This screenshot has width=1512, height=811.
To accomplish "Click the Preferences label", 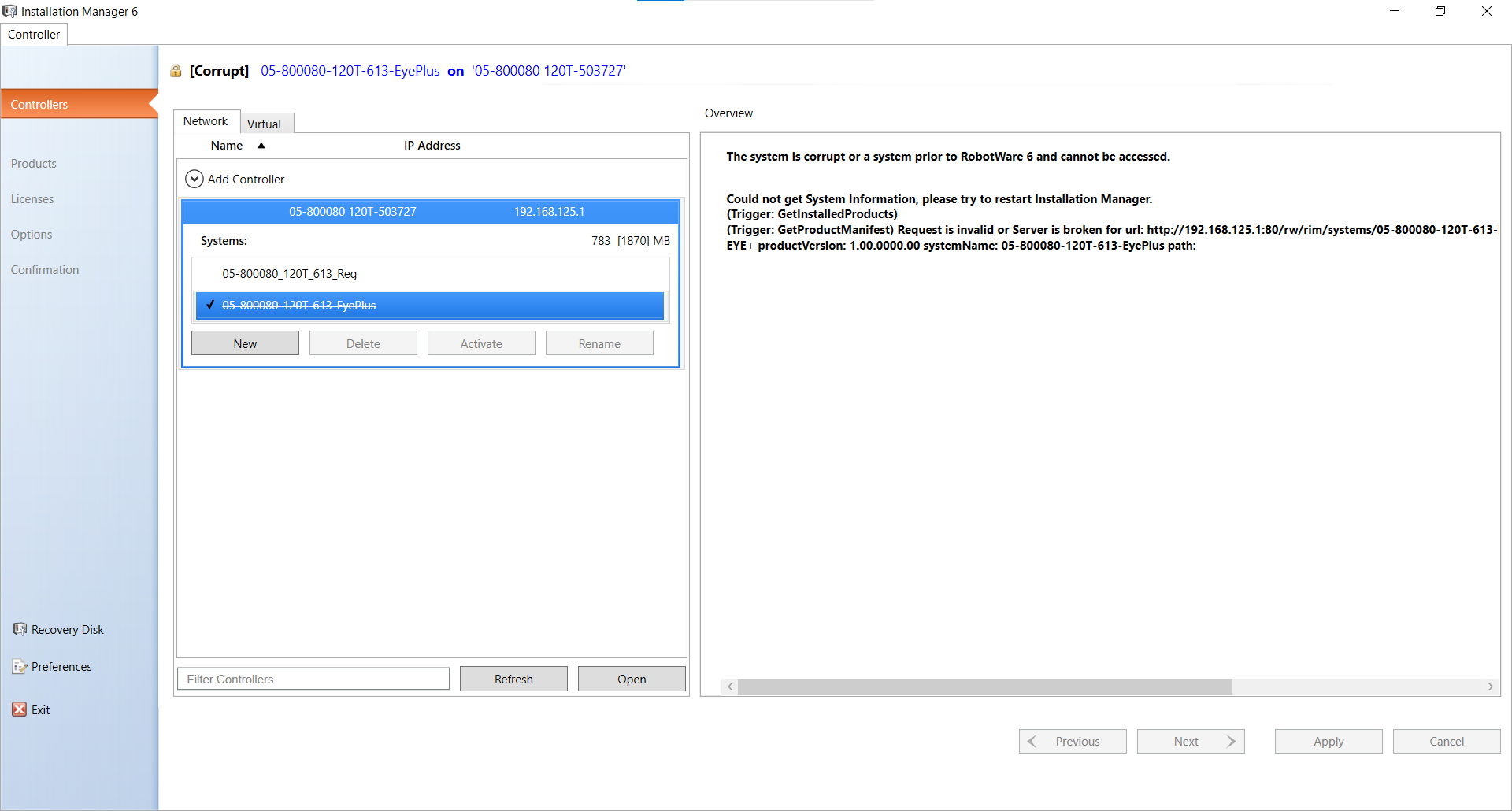I will (x=61, y=667).
